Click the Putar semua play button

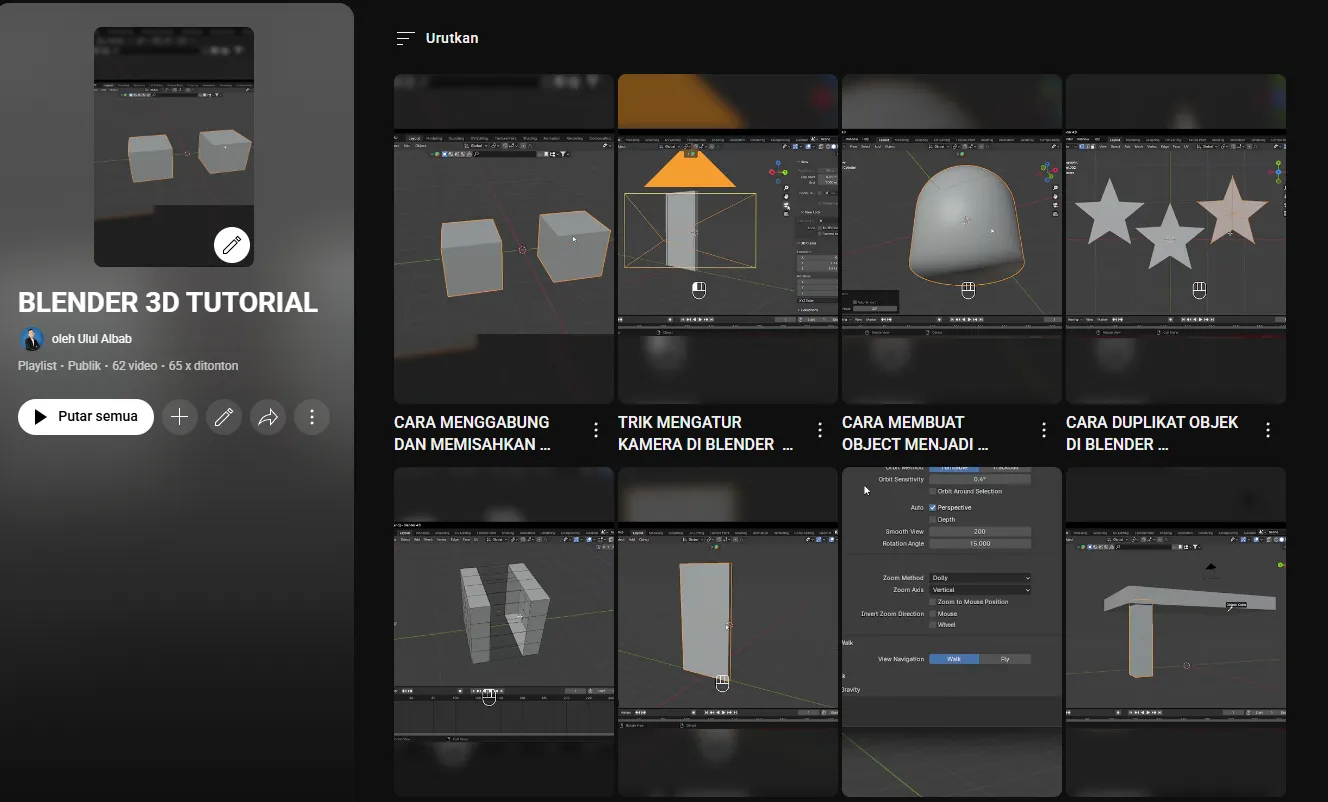[86, 417]
